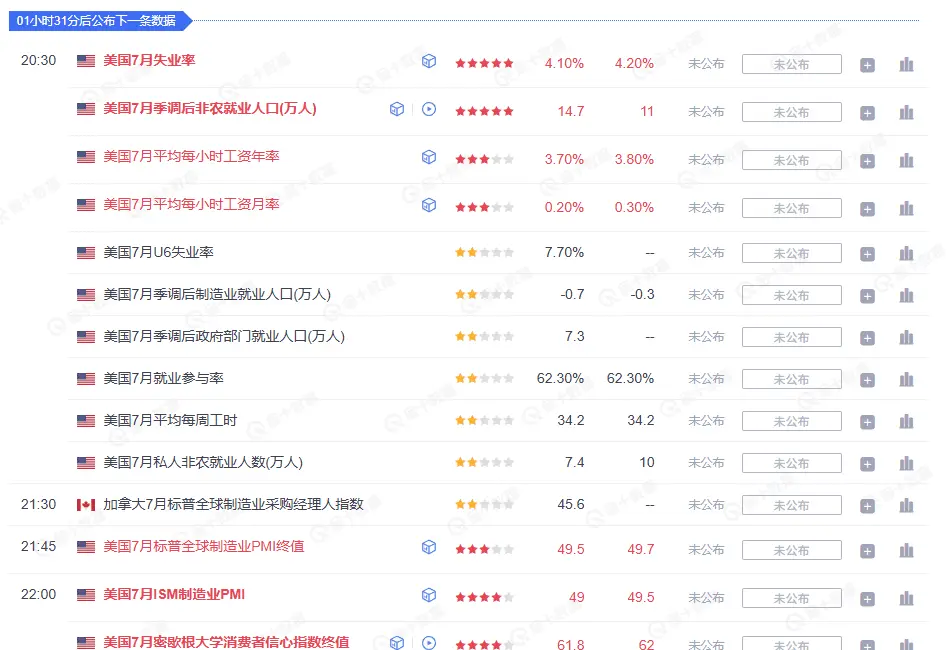The width and height of the screenshot is (951, 650).
Task: Click cube icon for 美国7月平均每小时工资年率
Action: click(429, 157)
